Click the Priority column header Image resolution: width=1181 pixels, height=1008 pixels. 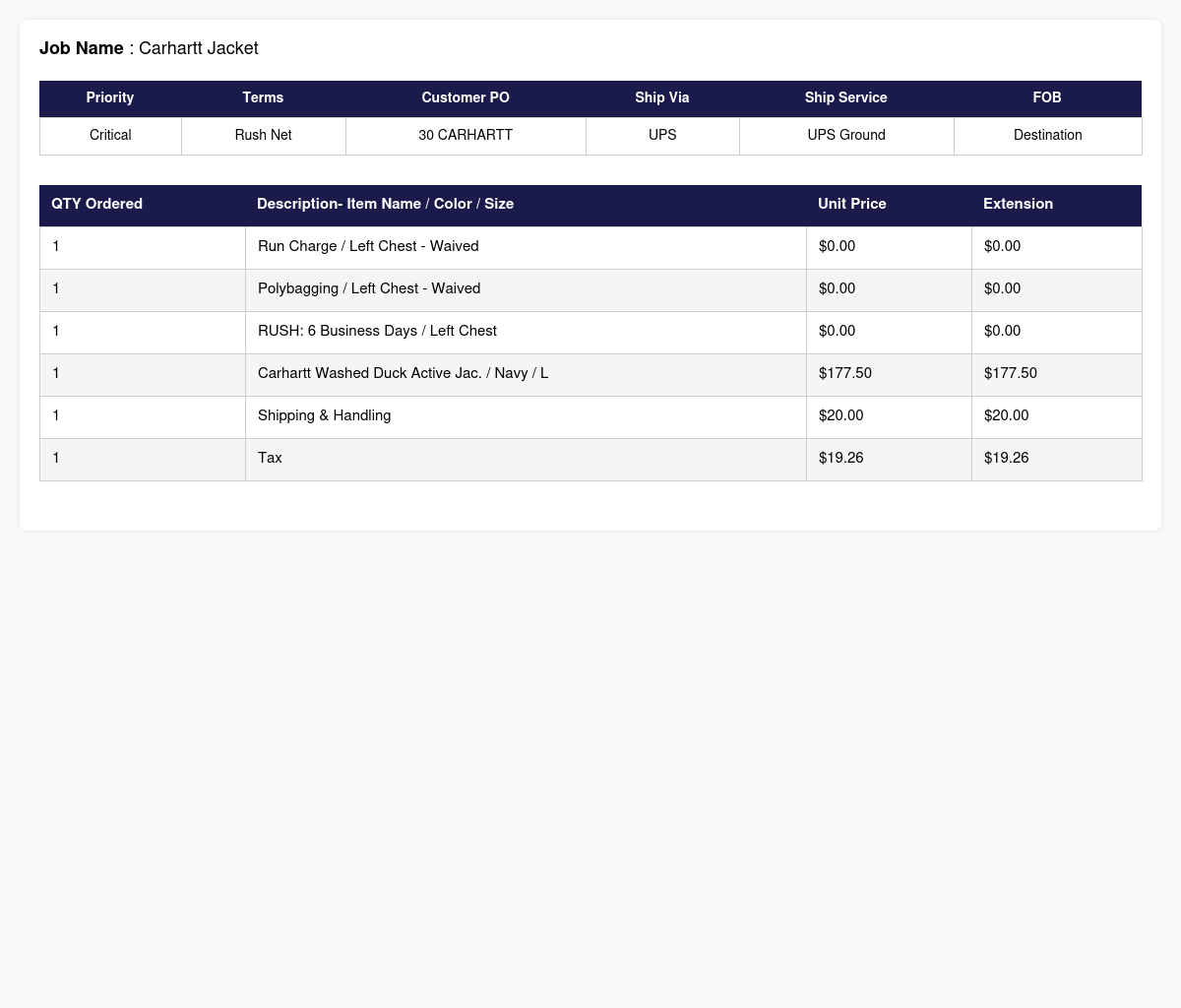click(x=110, y=98)
